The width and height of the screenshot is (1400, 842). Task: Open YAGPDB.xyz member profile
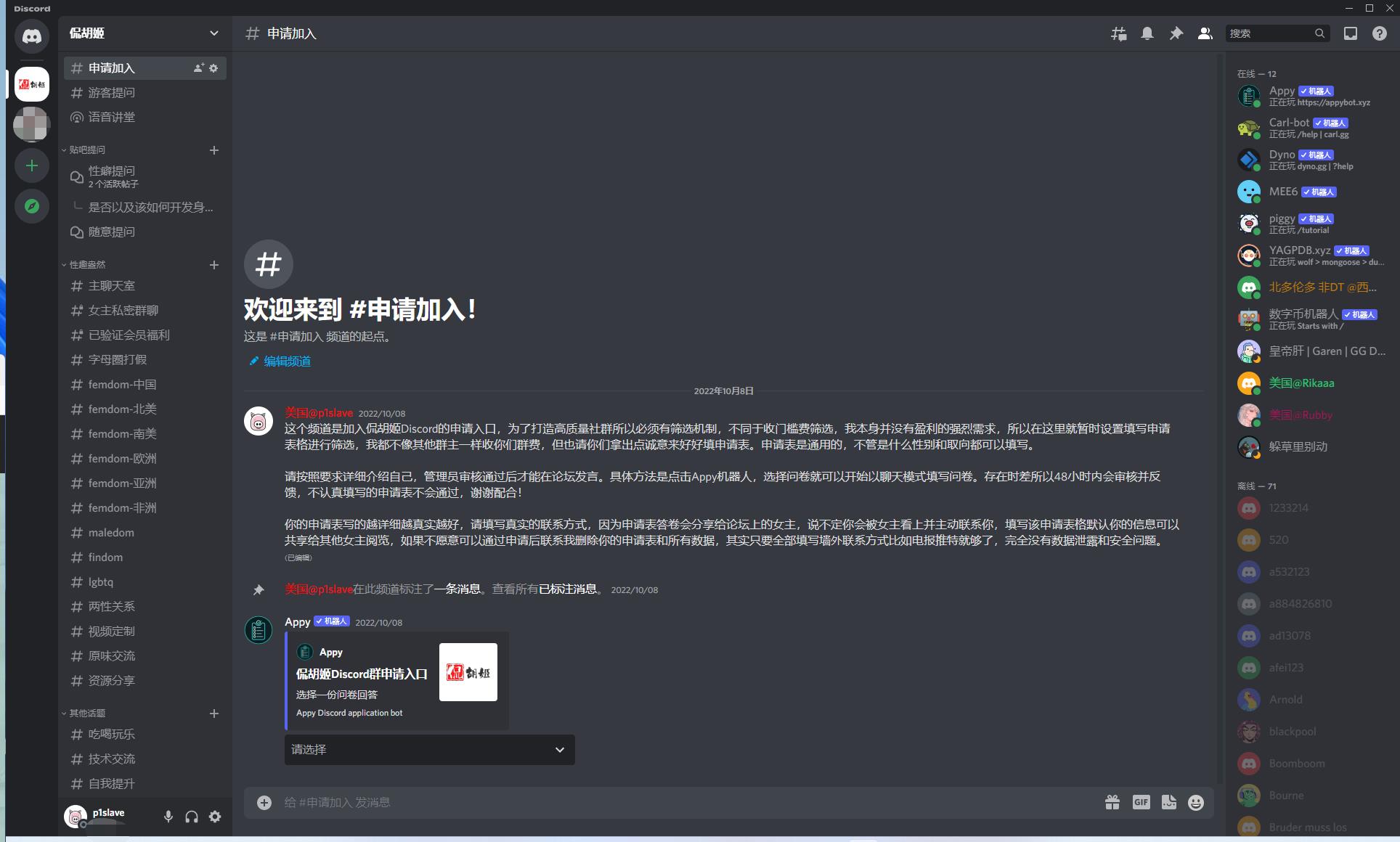(x=1311, y=256)
